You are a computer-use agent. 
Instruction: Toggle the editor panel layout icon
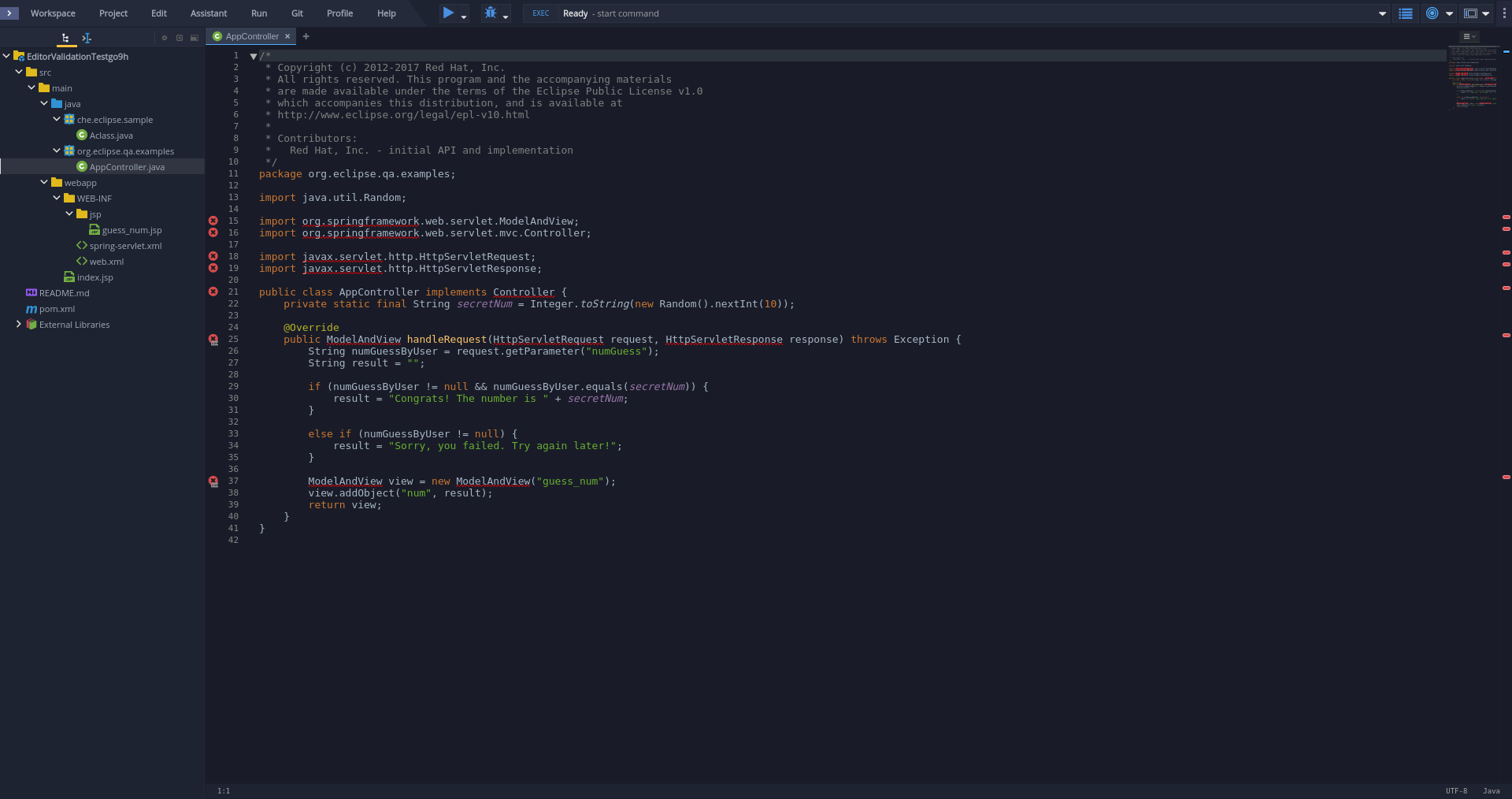click(x=1472, y=13)
